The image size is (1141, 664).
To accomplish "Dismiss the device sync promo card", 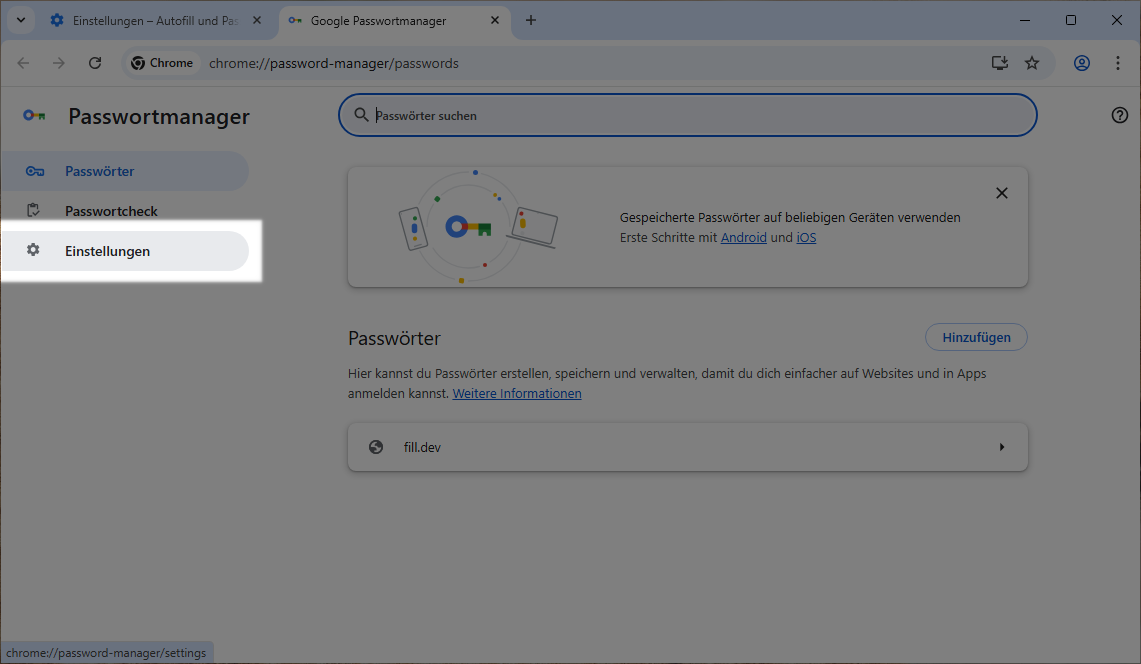I will click(1002, 193).
